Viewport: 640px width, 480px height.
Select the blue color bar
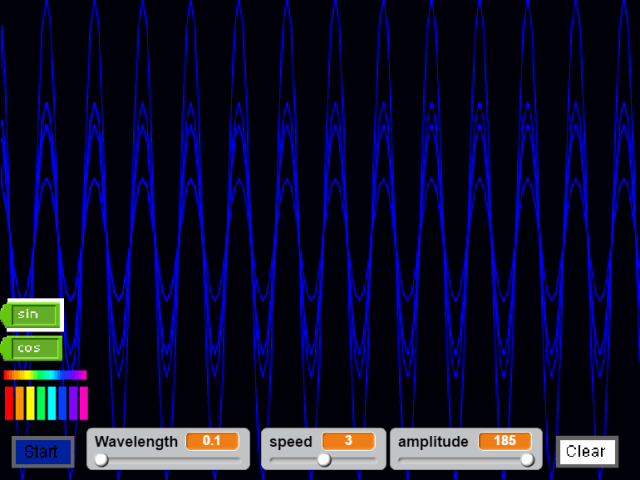62,403
